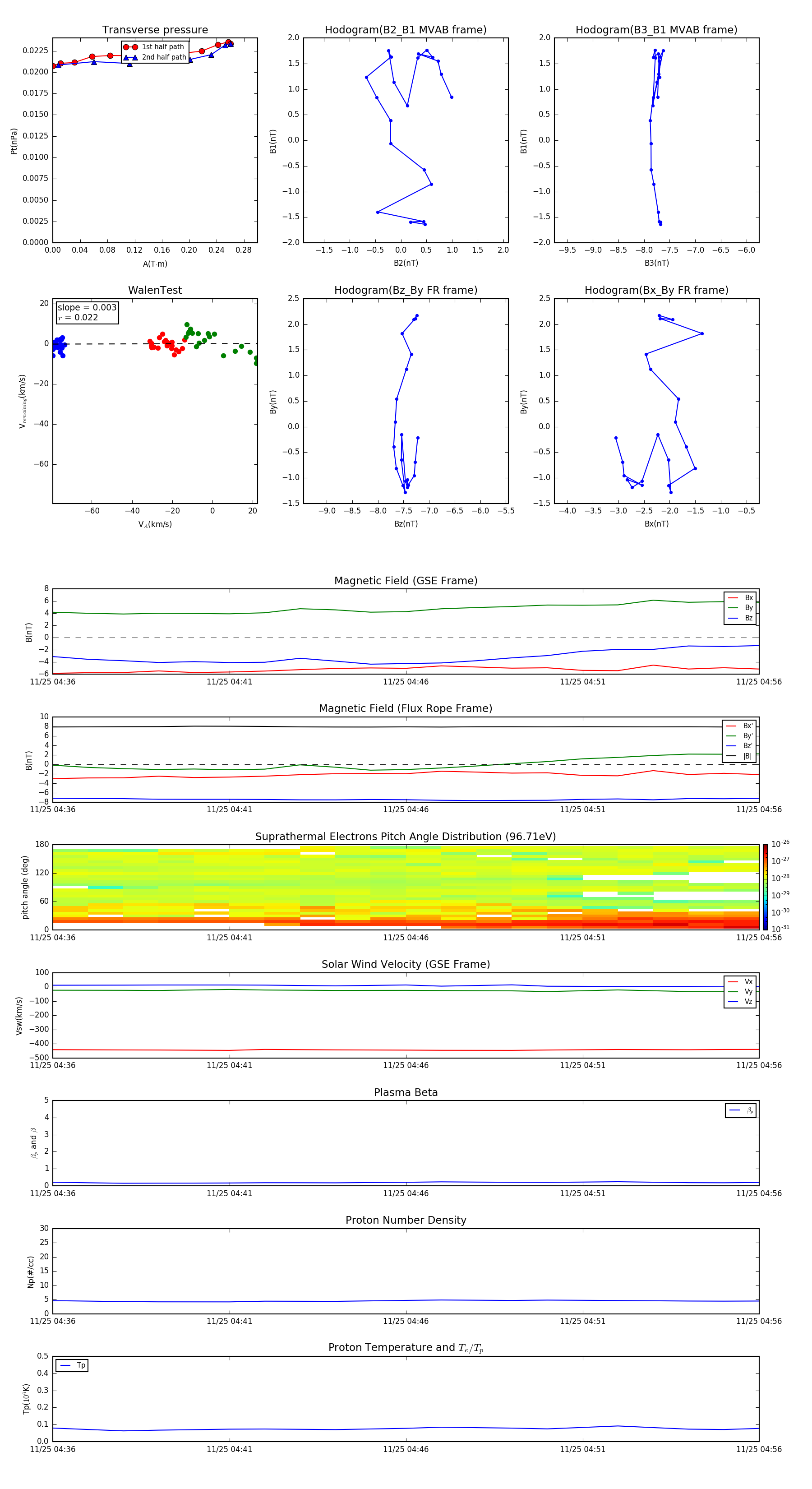Click 'Bz' legend entry in GSE field plot
Screen dimensions: 812x1489
740,619
